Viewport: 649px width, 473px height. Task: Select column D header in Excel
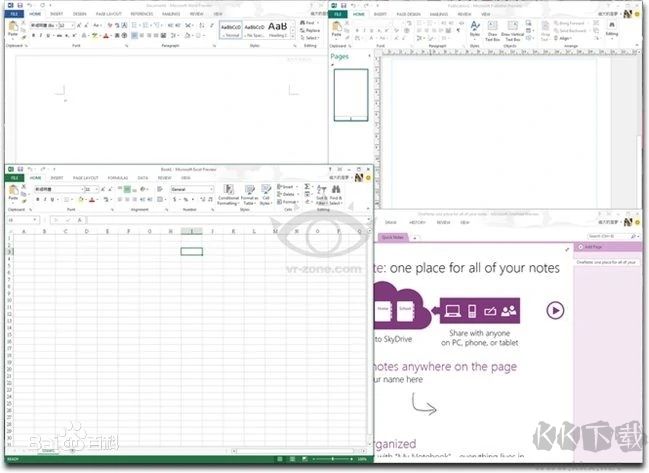pos(87,231)
